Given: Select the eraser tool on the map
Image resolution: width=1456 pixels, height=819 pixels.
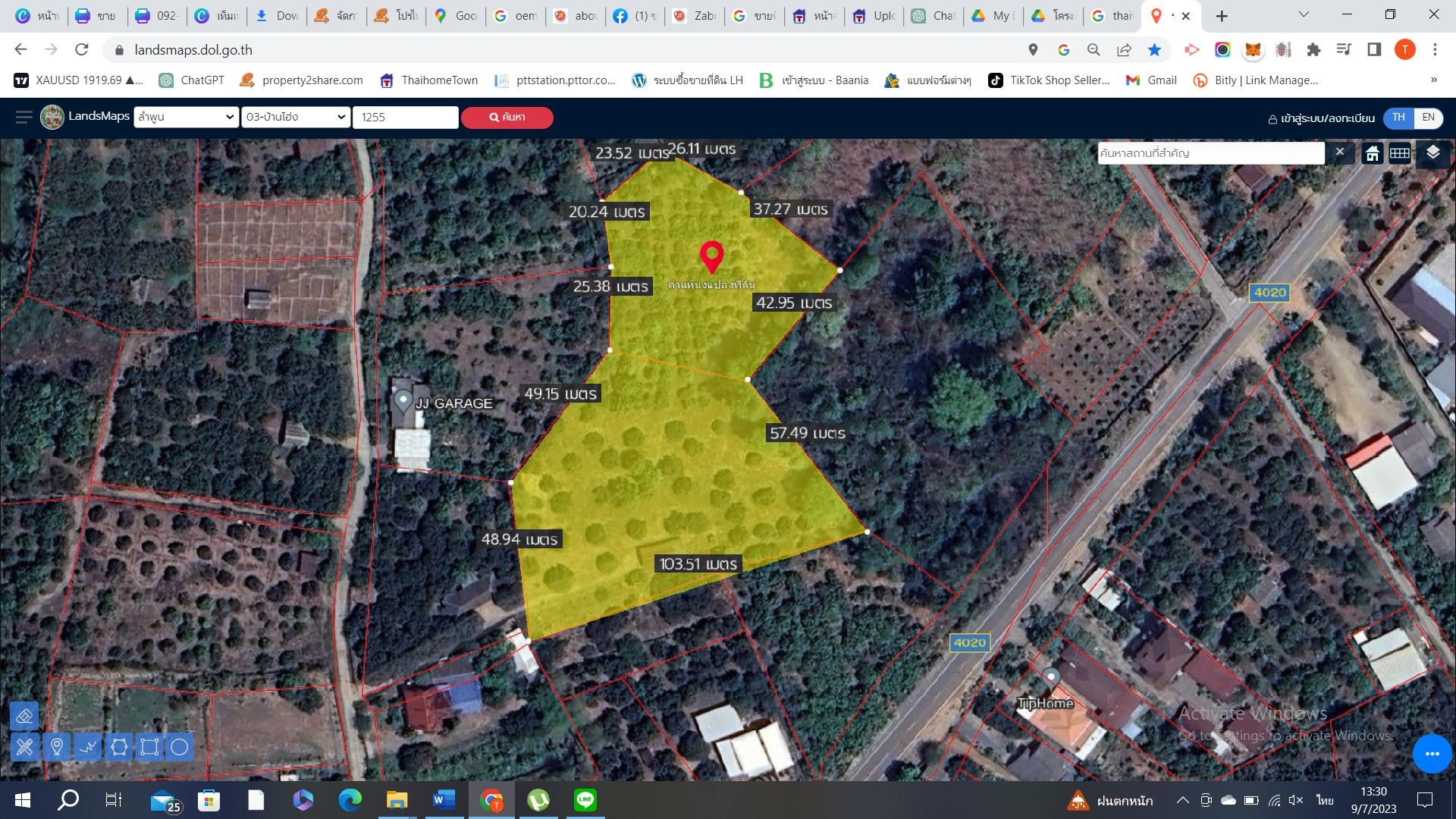Looking at the screenshot, I should pyautogui.click(x=24, y=716).
